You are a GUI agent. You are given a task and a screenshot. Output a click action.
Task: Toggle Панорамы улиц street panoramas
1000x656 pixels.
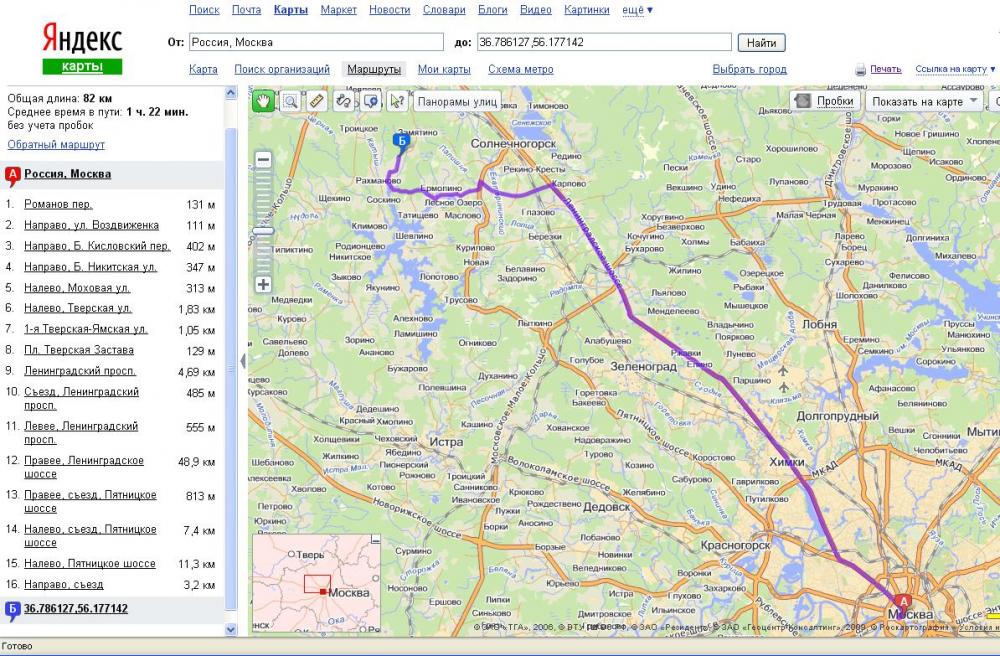click(x=457, y=101)
